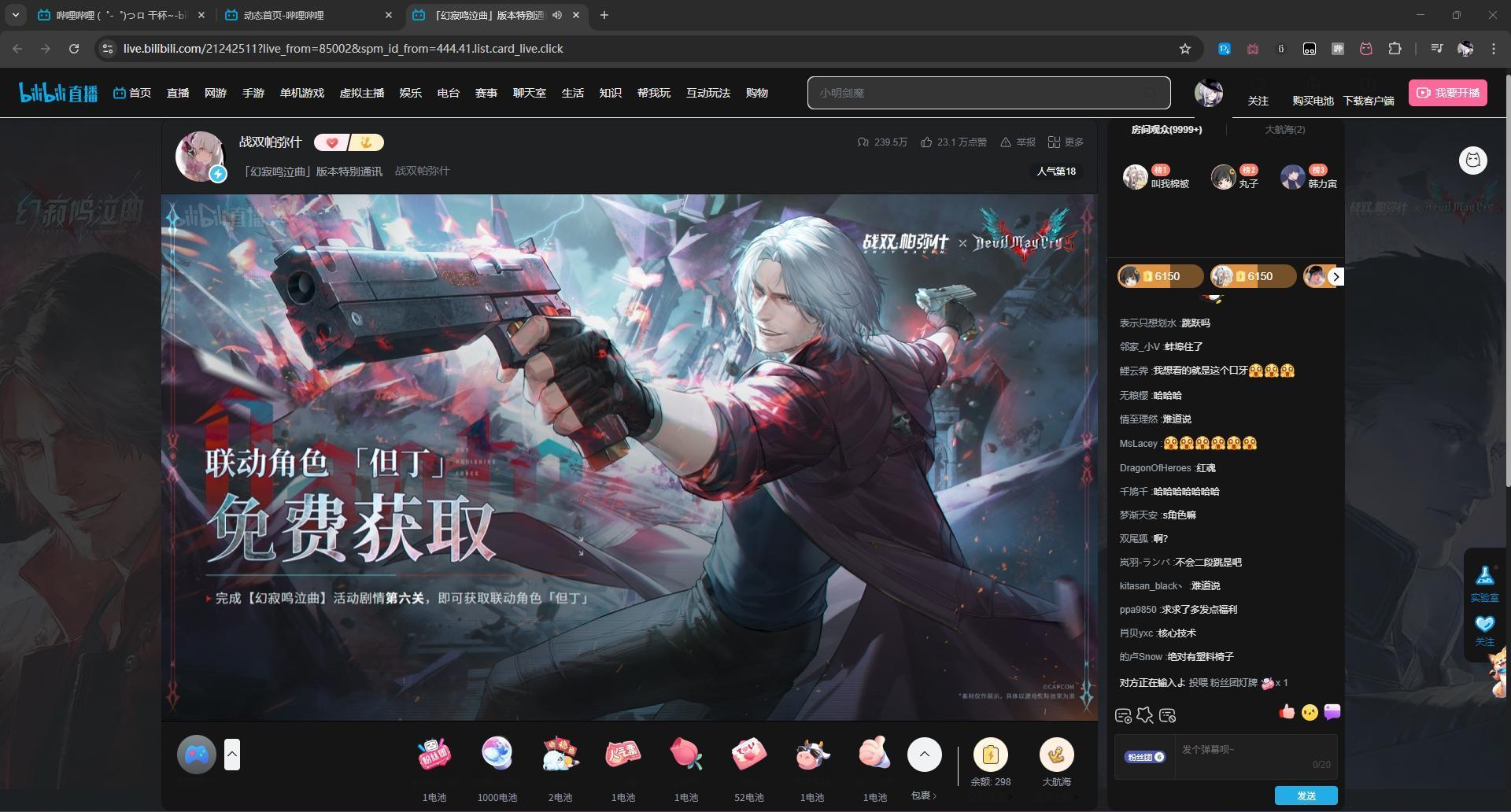
Task: Send the 2电池 gift
Action: pos(560,754)
